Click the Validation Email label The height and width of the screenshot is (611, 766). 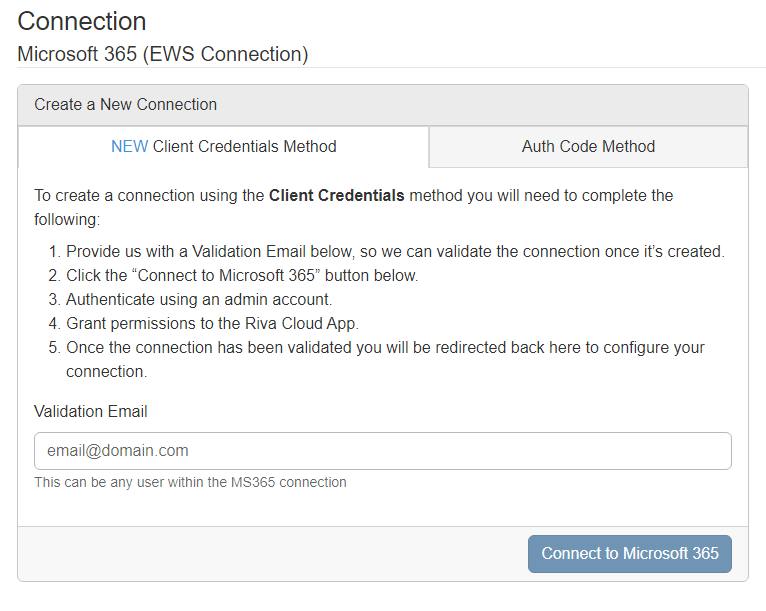[x=91, y=411]
